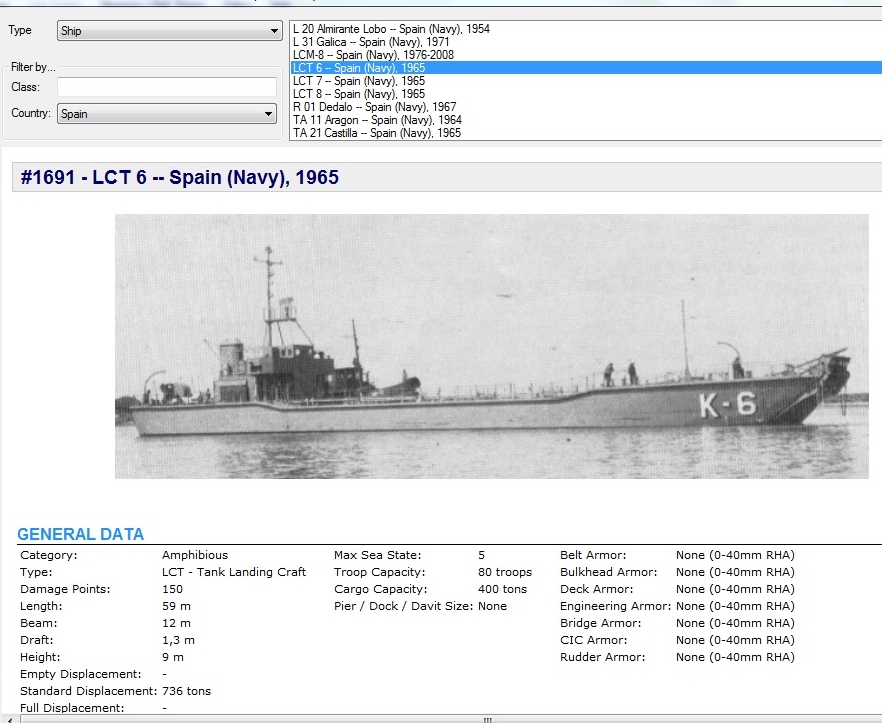Click the LCT - Tank Landing Craft type value
882x723 pixels.
click(234, 572)
